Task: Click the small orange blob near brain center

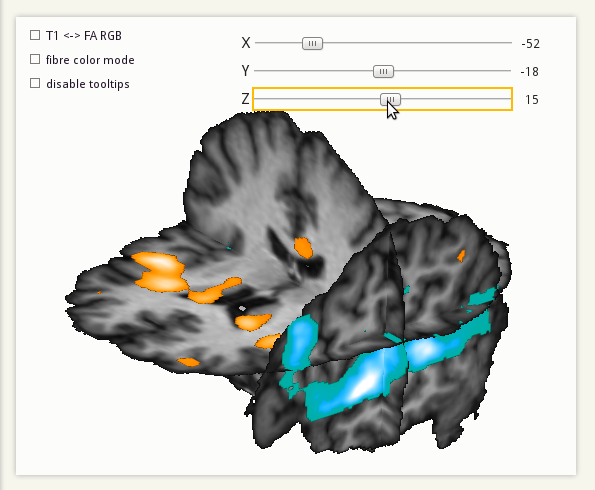Action: click(303, 248)
